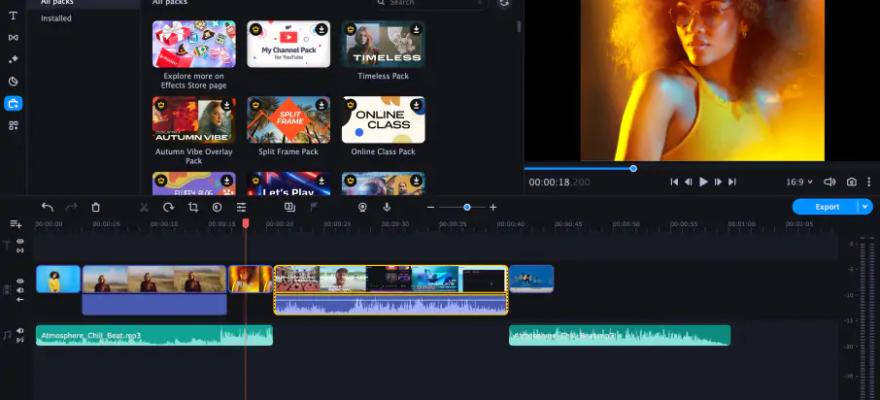
Task: Select the Titles tool in the sidebar
Action: click(x=13, y=15)
